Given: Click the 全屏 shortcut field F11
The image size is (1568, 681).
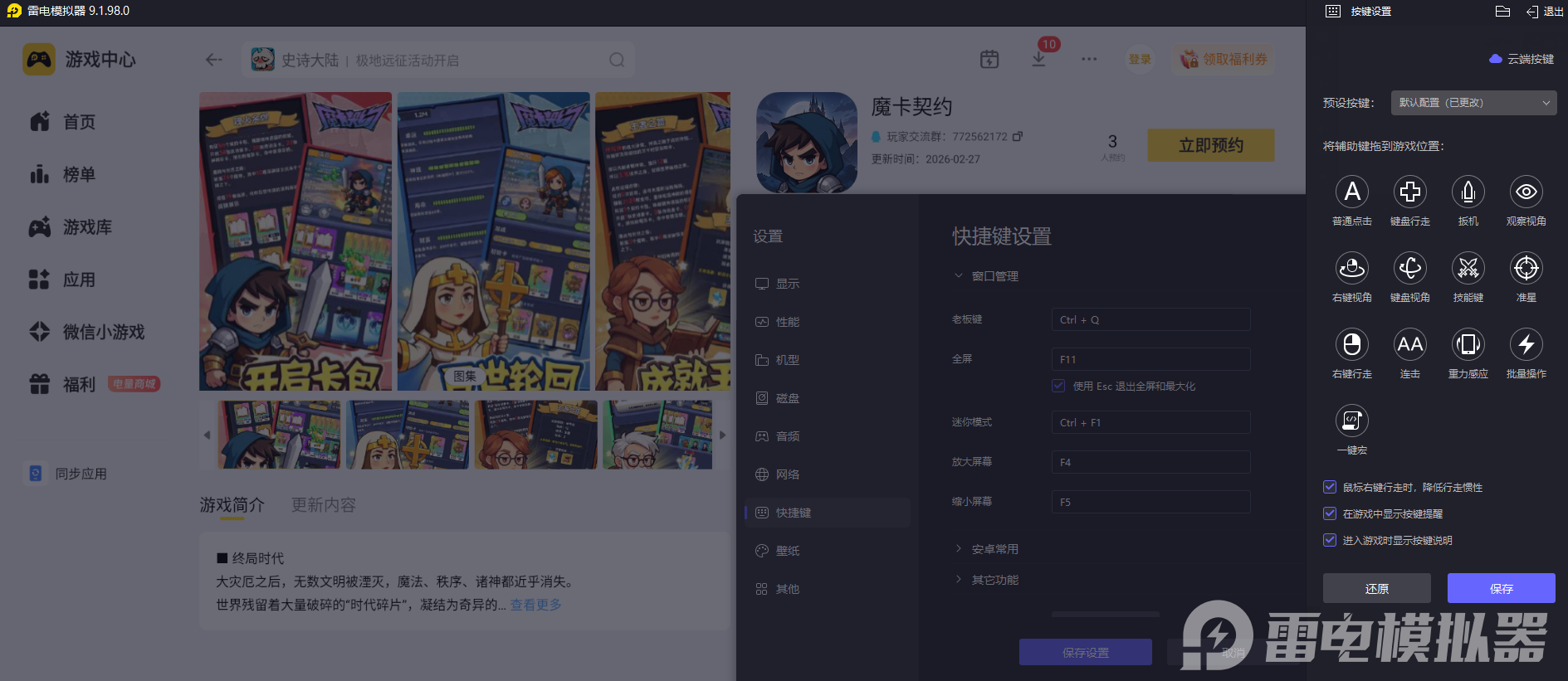Looking at the screenshot, I should tap(1150, 359).
